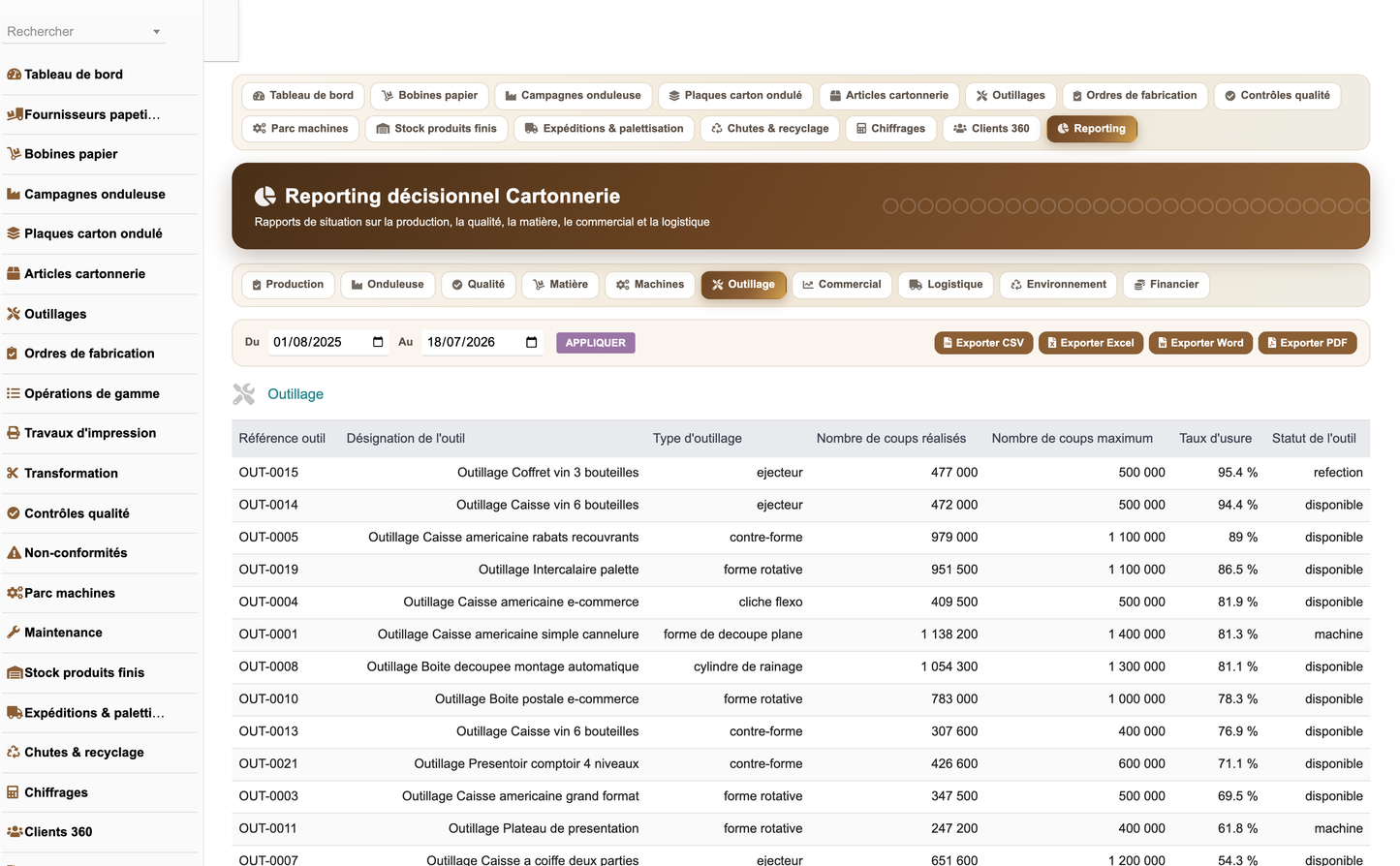1400x866 pixels.
Task: Open Bobines papier in top navigation
Action: point(429,96)
